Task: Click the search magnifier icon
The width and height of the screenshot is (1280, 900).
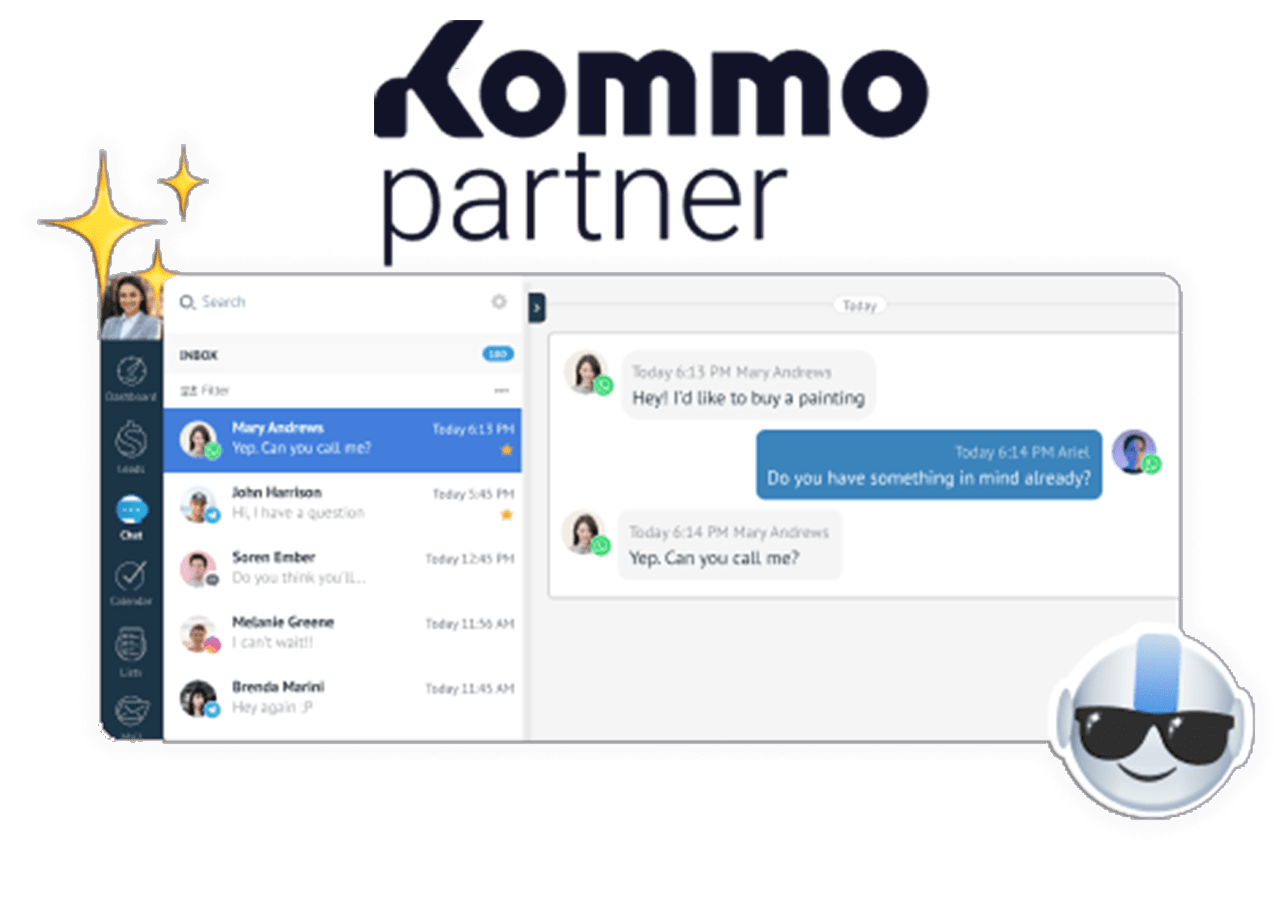Action: (187, 302)
